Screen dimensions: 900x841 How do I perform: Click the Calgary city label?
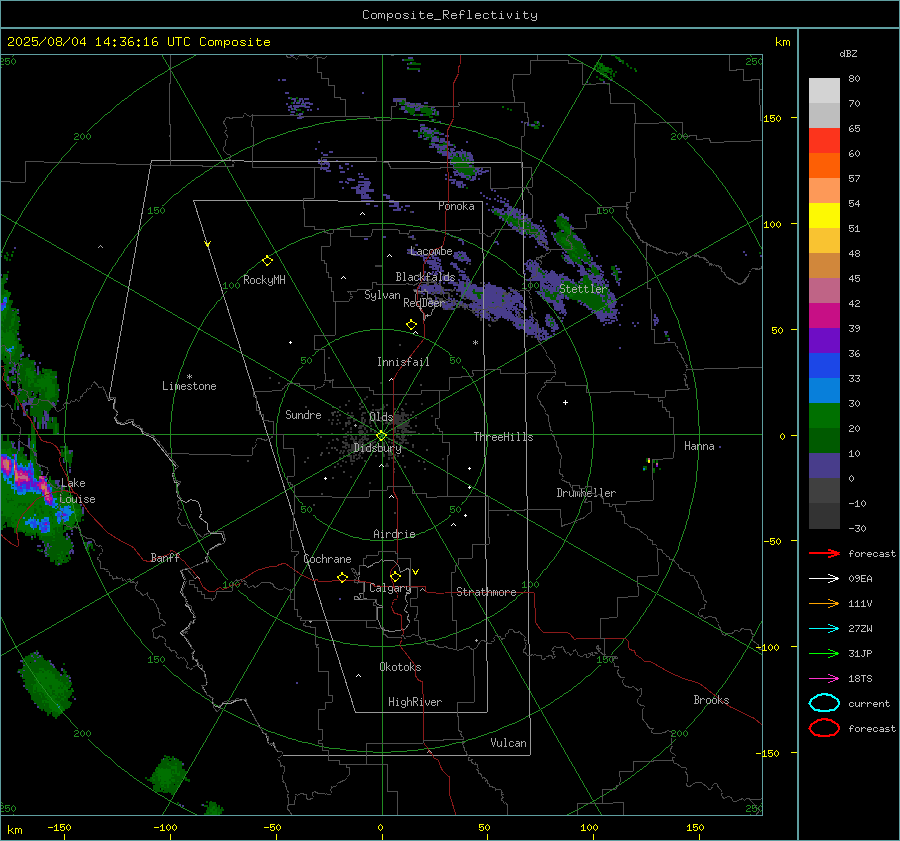[390, 588]
